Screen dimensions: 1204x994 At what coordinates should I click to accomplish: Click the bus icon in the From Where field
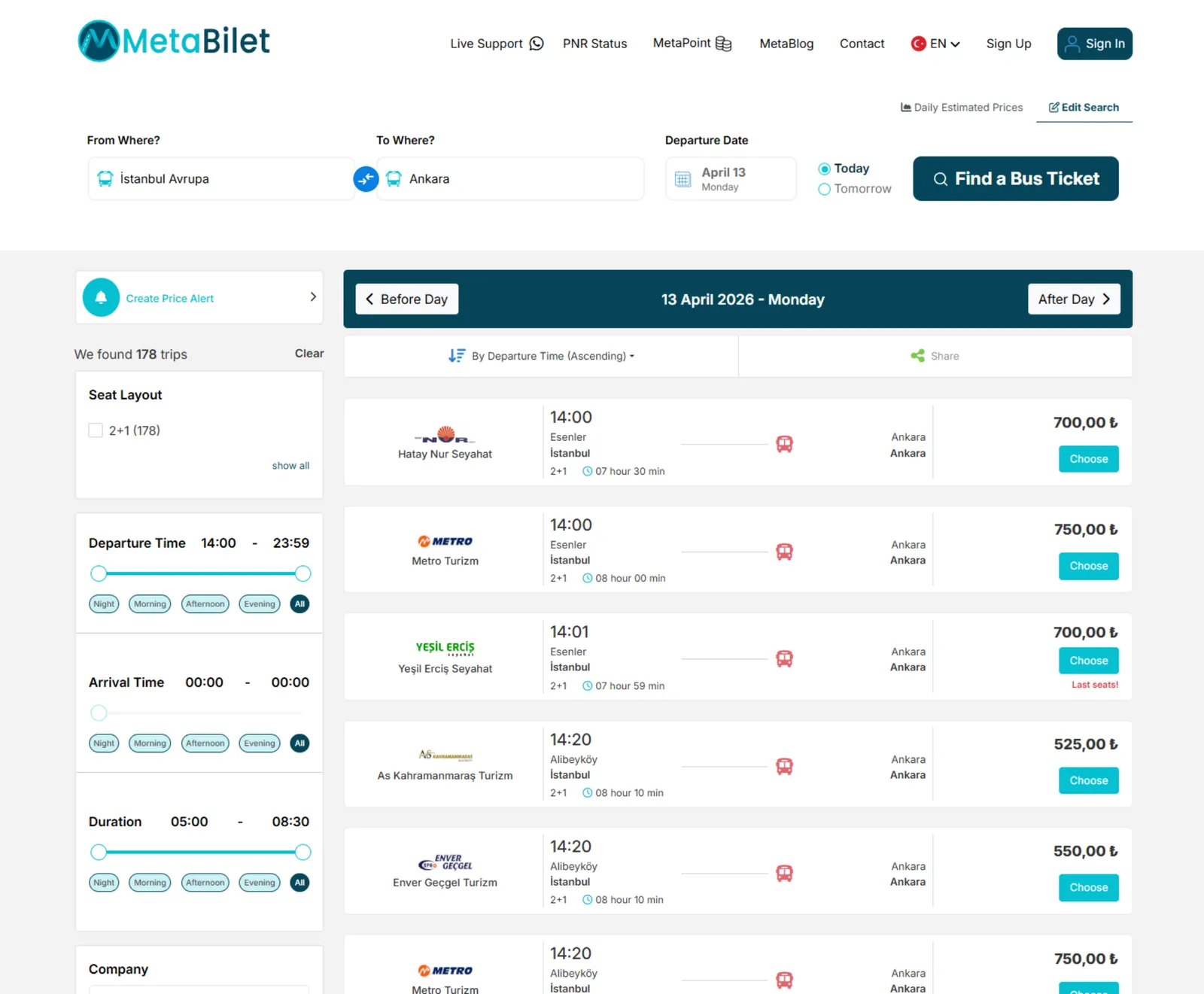103,178
